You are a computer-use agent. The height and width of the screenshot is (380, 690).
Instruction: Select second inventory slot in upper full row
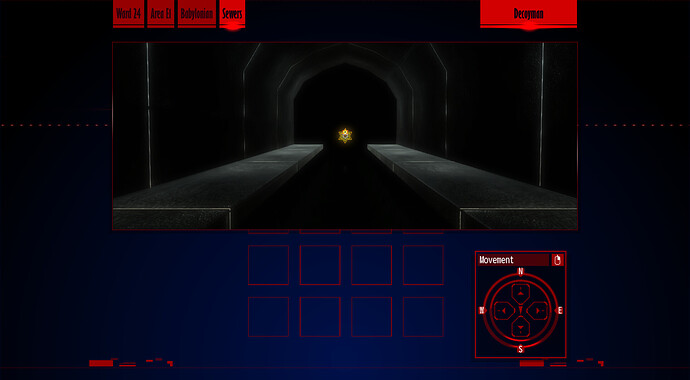[320, 265]
